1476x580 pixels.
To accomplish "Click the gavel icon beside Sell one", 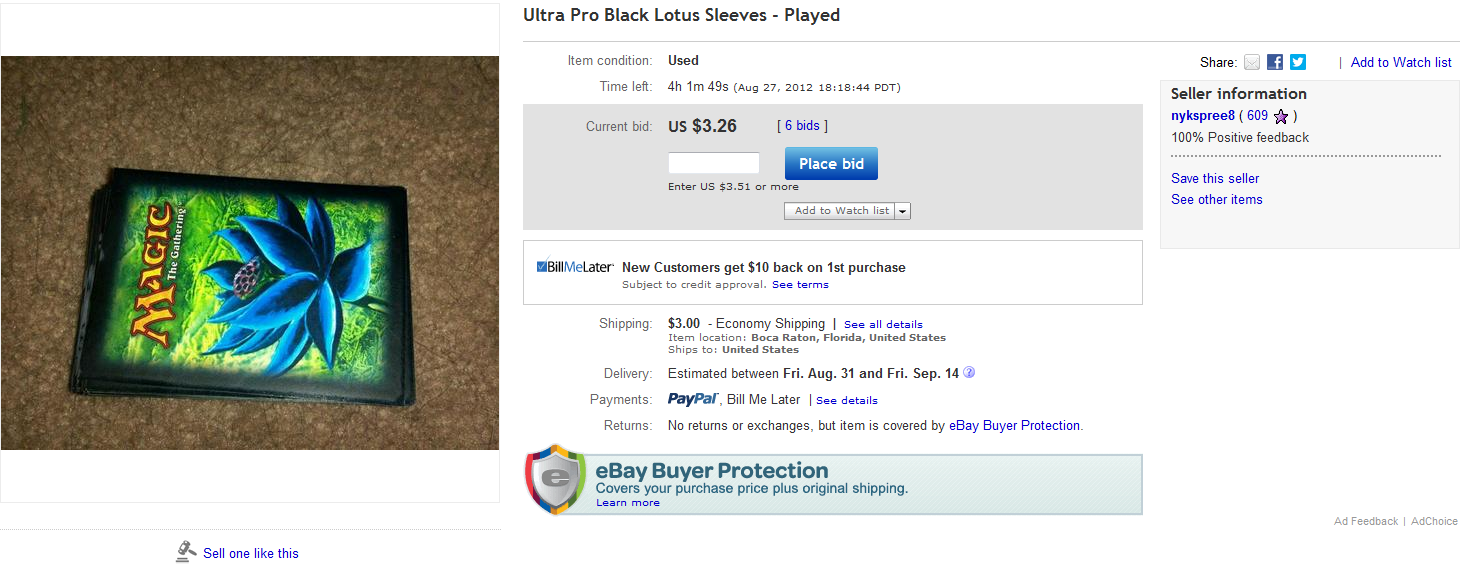I will [x=186, y=552].
